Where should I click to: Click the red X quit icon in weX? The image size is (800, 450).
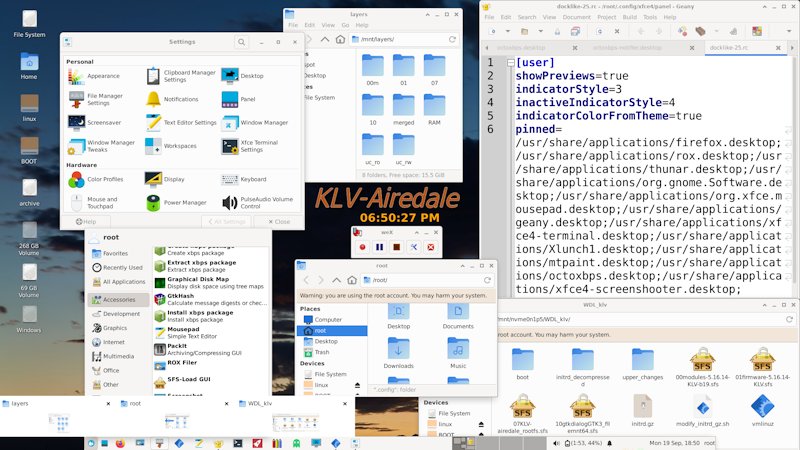click(431, 247)
